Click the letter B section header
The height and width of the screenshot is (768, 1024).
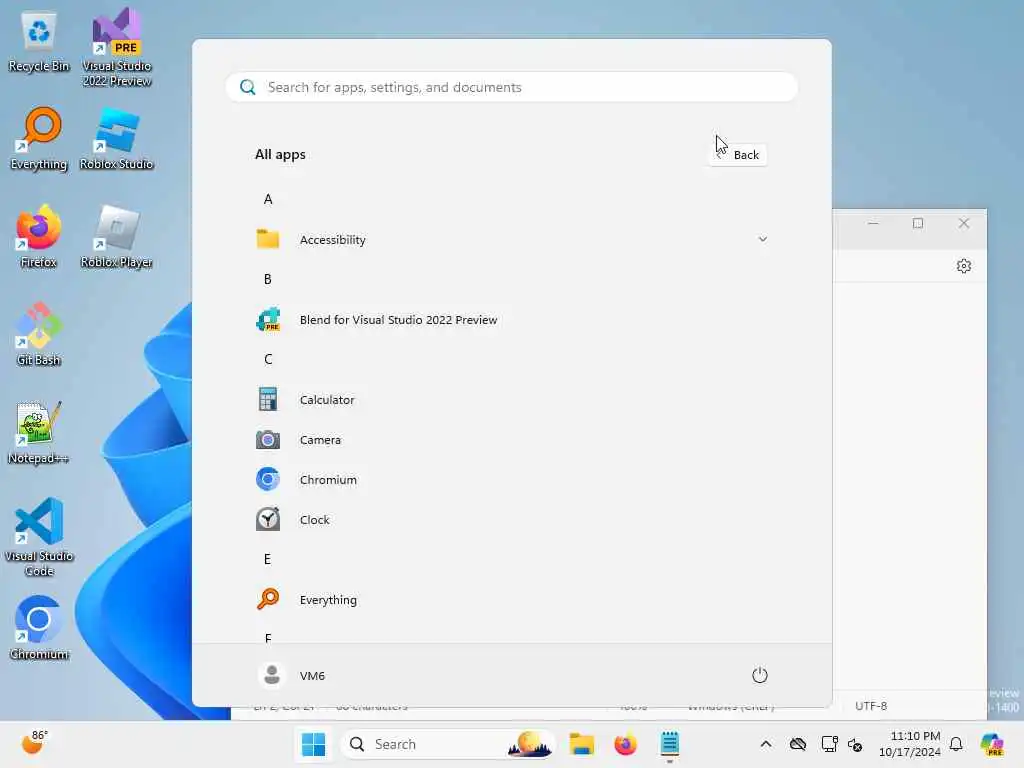268,280
